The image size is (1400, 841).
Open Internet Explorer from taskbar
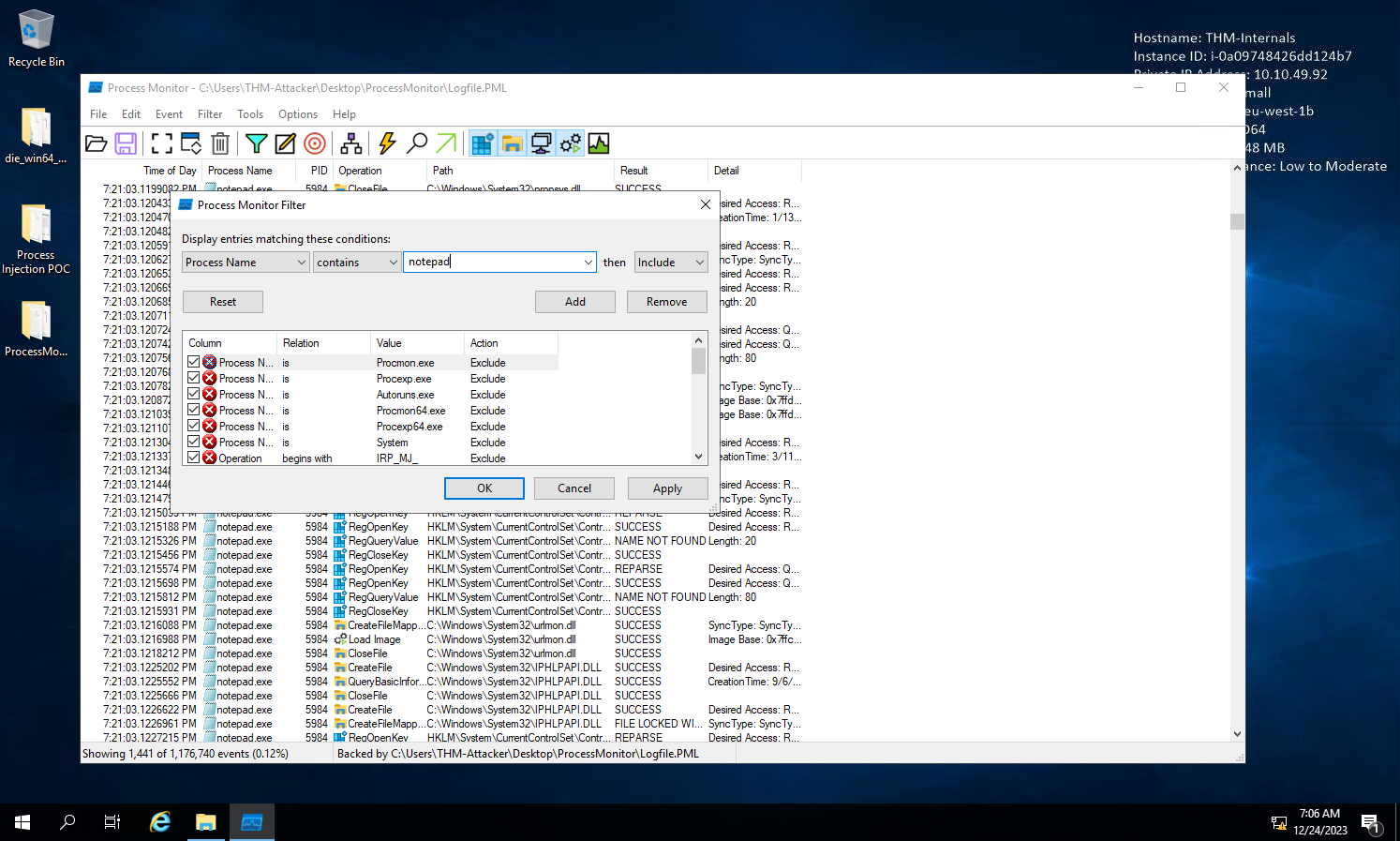pos(160,822)
